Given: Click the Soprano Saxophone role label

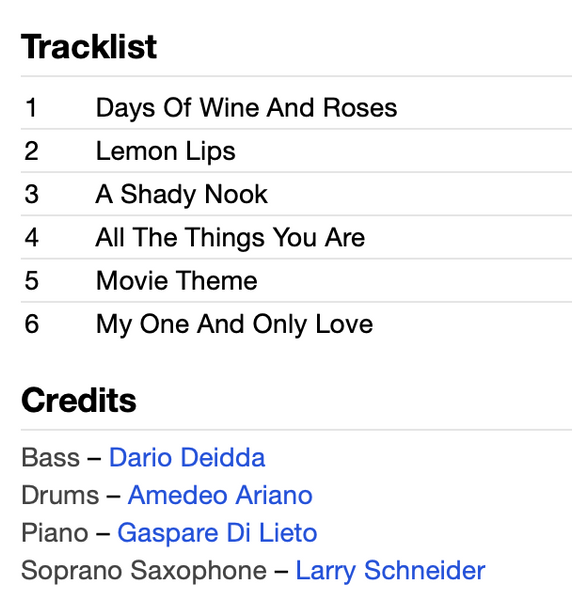Looking at the screenshot, I should coord(144,571).
